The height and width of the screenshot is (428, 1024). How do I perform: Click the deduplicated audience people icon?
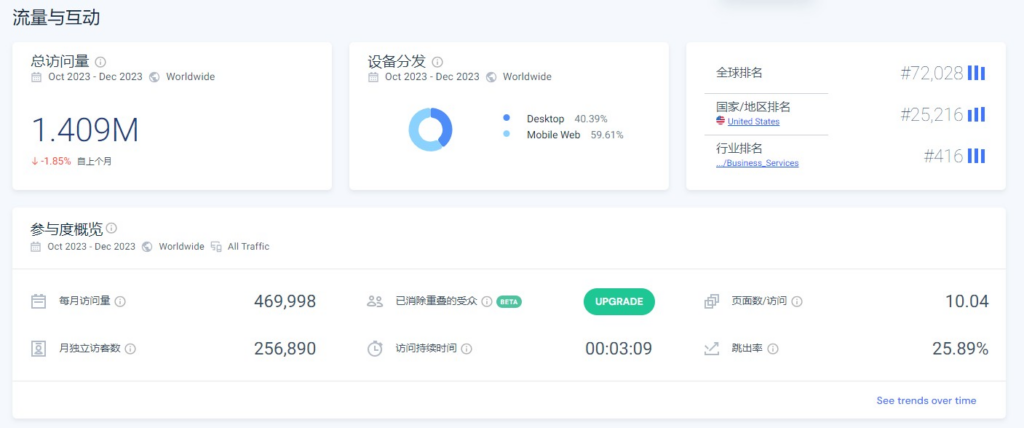[375, 302]
